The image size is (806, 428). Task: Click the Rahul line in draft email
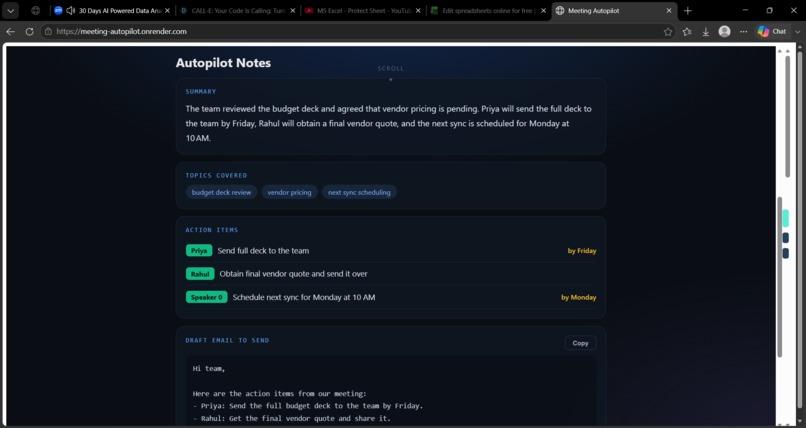[292, 418]
